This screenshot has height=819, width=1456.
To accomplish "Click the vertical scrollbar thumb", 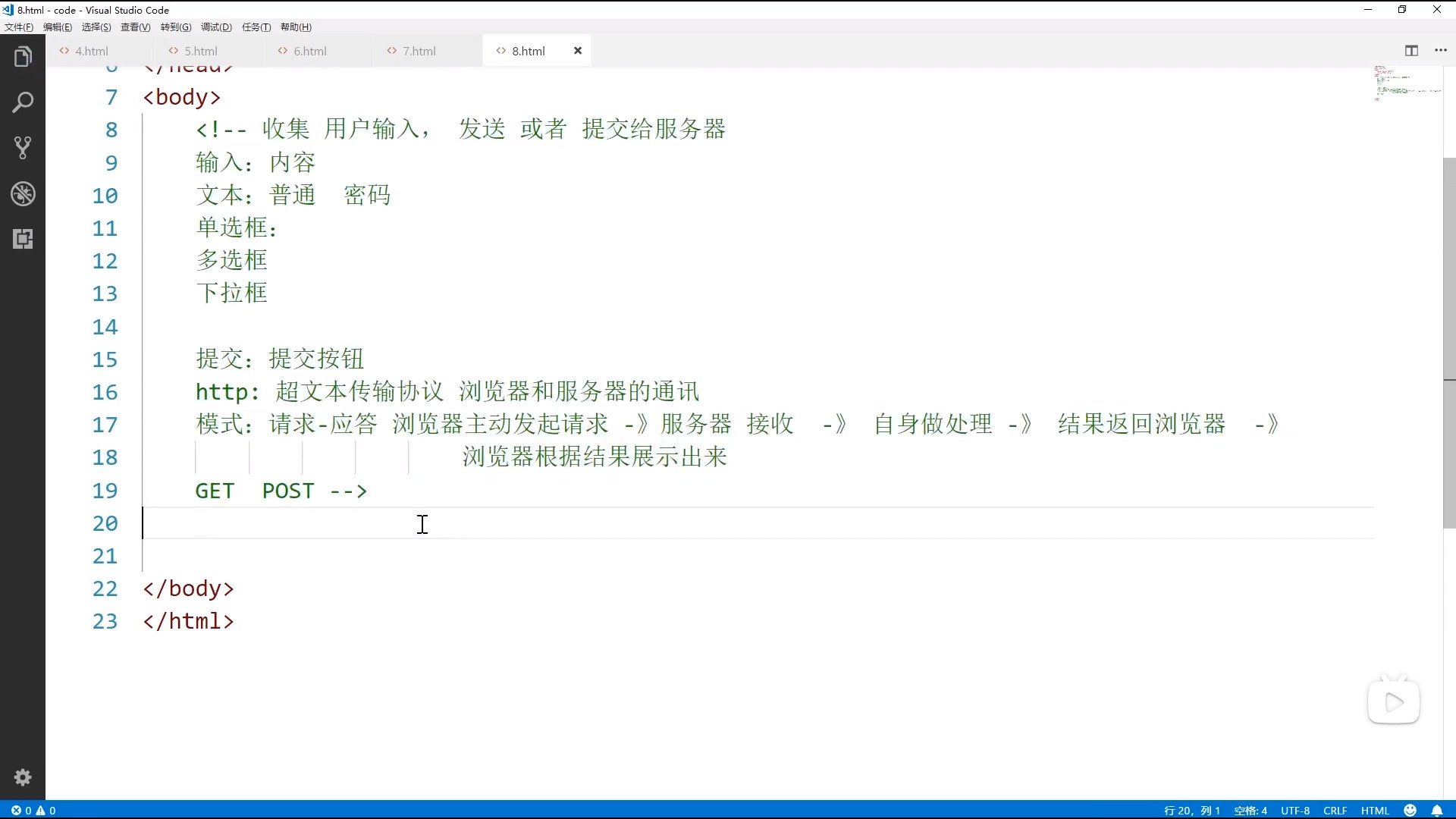I will click(x=1449, y=341).
